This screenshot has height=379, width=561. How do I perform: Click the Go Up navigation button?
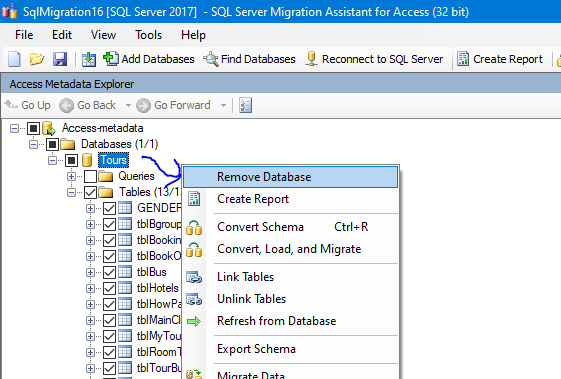coord(28,105)
